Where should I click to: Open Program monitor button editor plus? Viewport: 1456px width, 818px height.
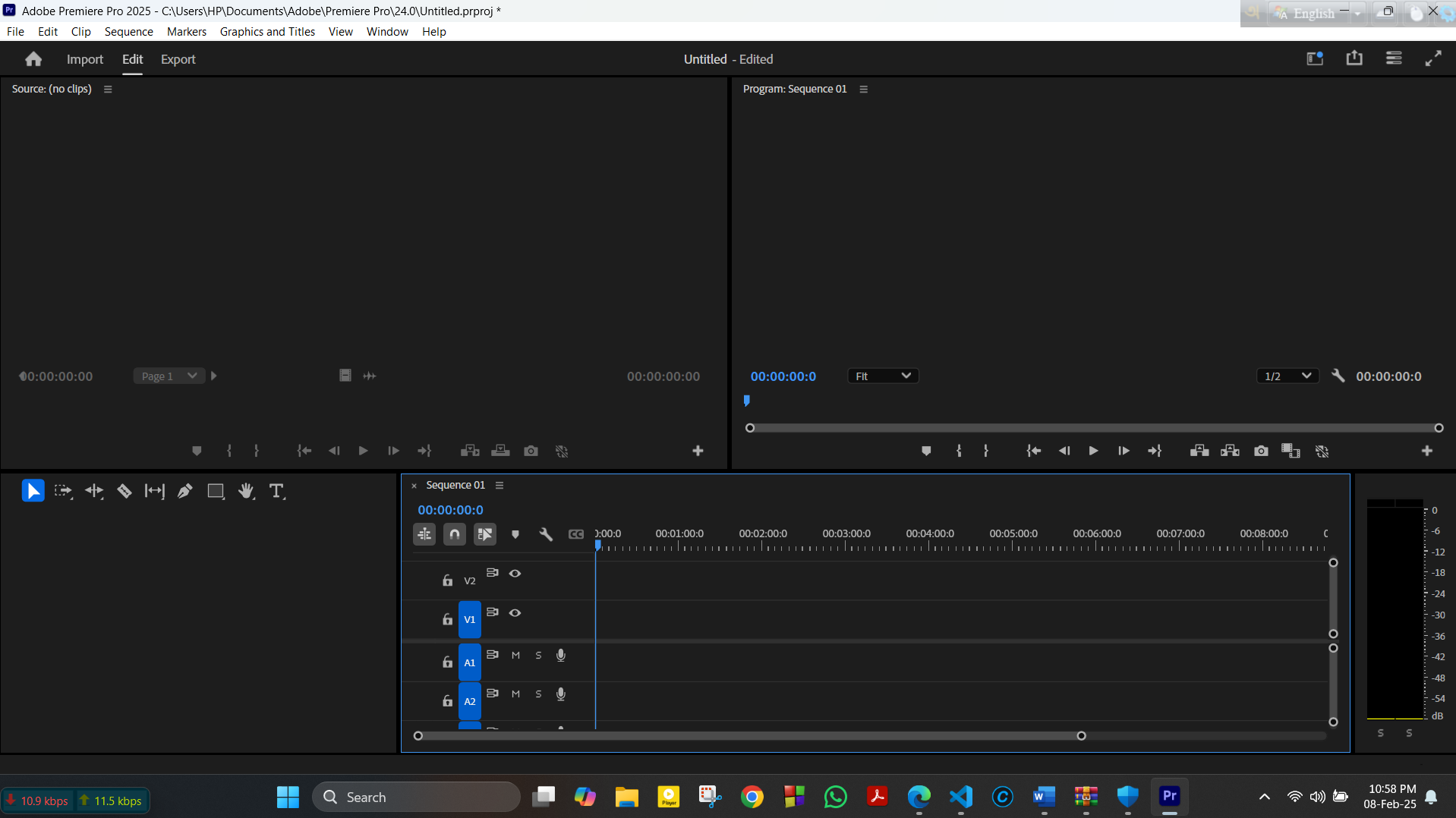tap(1427, 451)
